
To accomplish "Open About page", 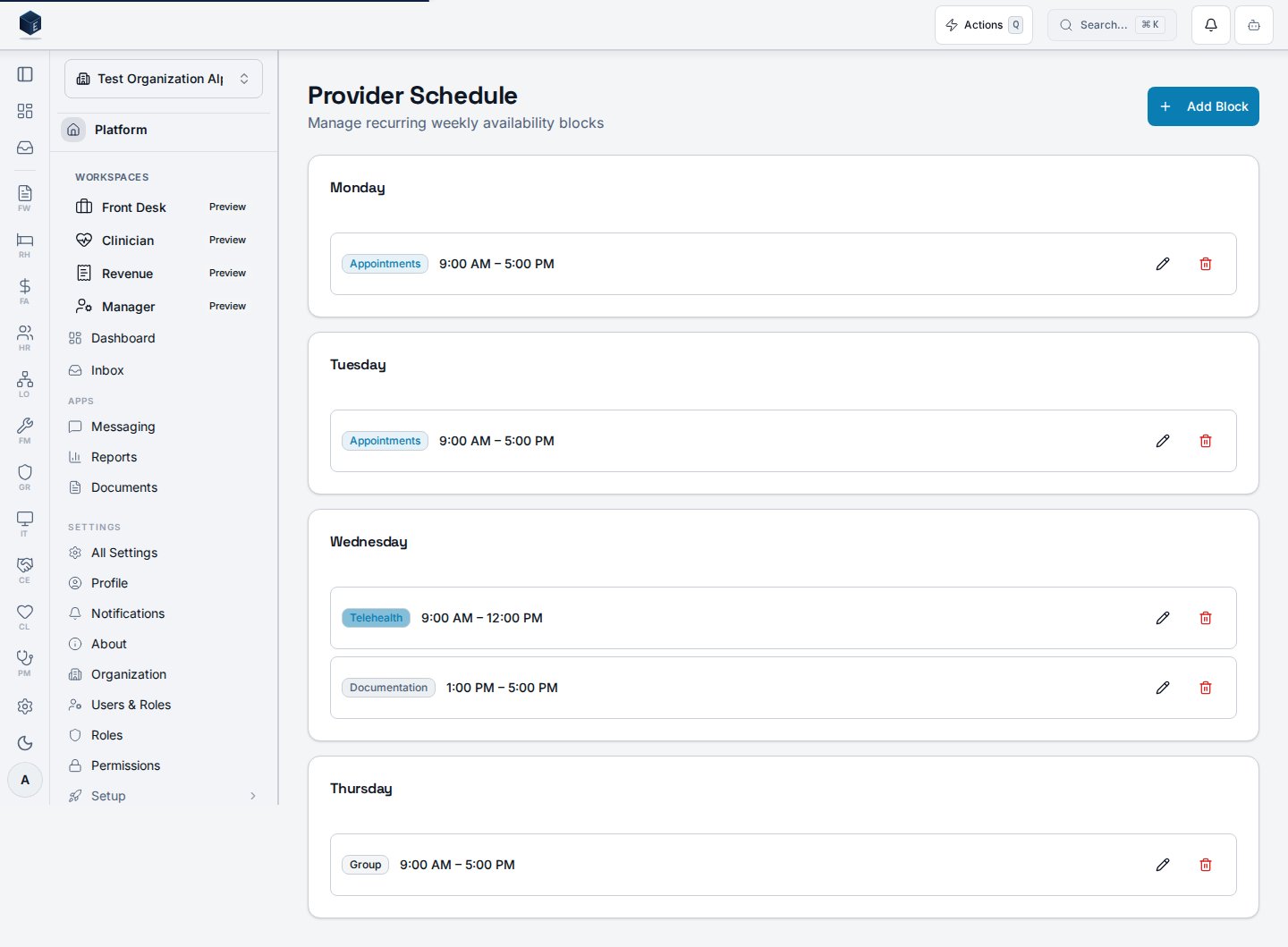I will click(164, 644).
